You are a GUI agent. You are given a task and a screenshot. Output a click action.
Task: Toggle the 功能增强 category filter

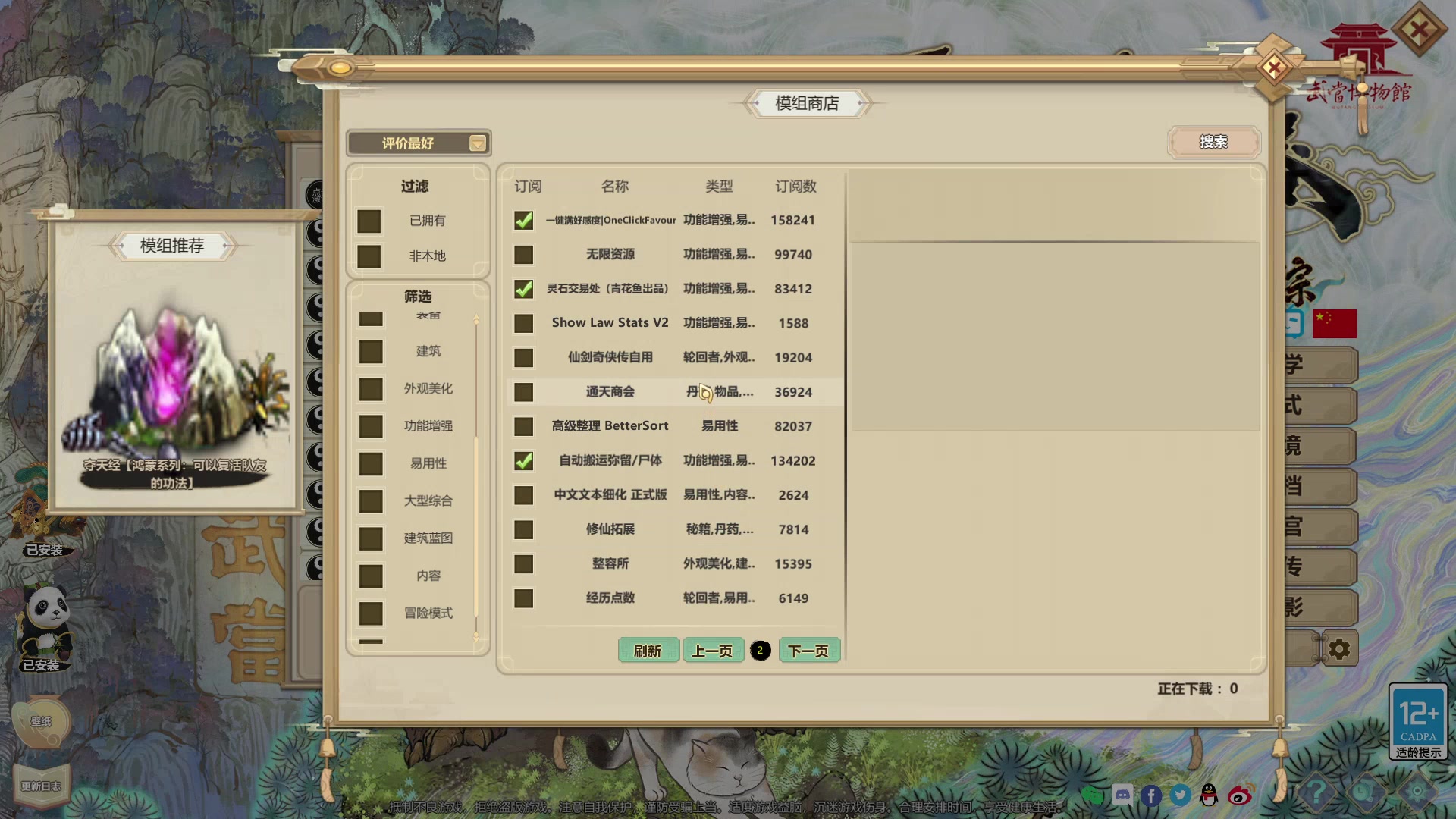pyautogui.click(x=371, y=426)
